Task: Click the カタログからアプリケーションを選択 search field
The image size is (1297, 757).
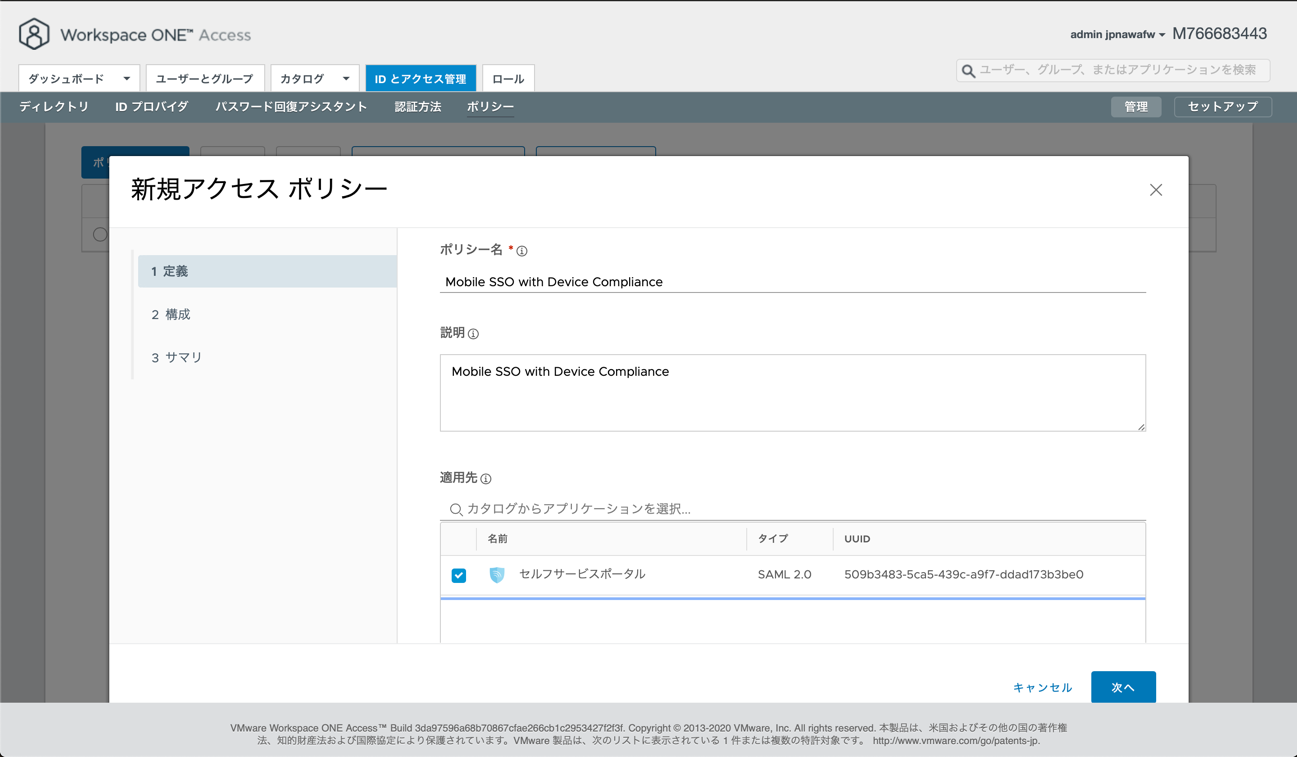Action: pyautogui.click(x=793, y=509)
